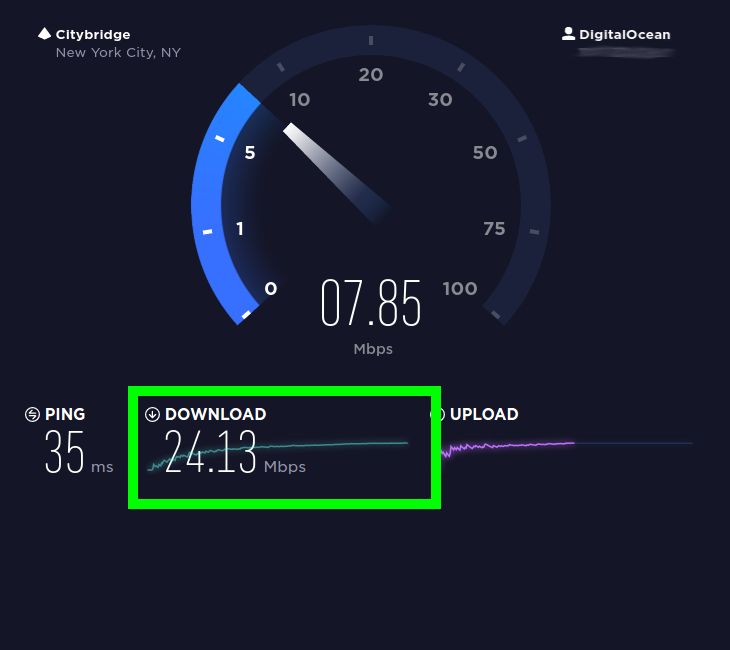Click the 100 mark on gauge
Screen dimensions: 730x650
460,289
